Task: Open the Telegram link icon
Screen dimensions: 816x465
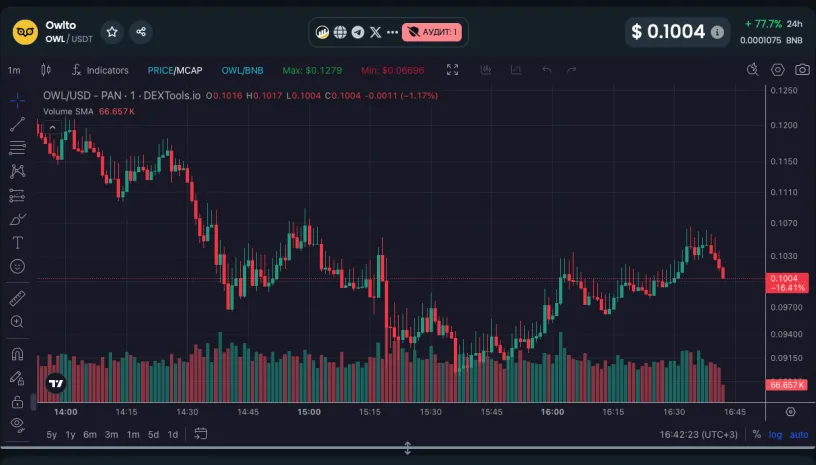Action: tap(358, 32)
